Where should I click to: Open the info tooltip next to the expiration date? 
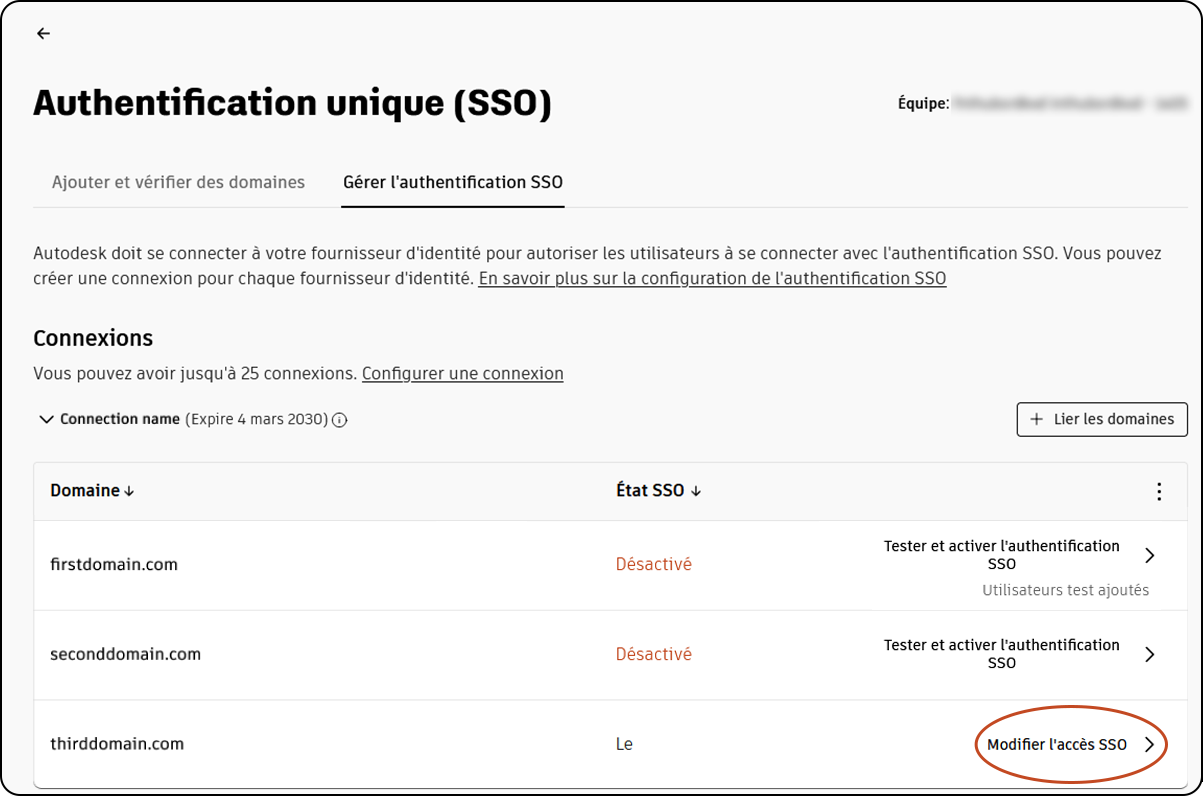tap(339, 420)
